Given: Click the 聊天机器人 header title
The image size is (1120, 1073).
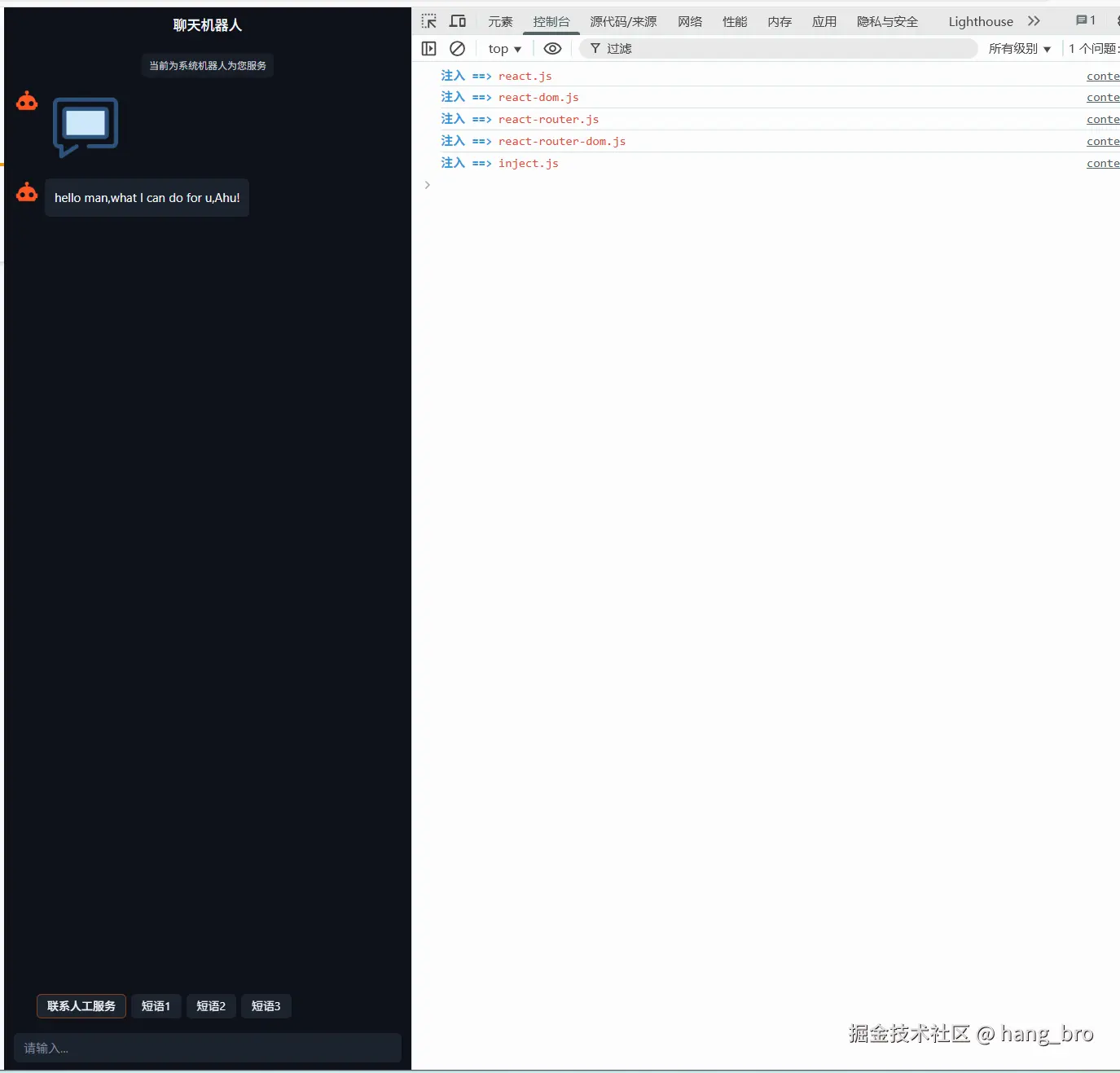Looking at the screenshot, I should (x=208, y=25).
